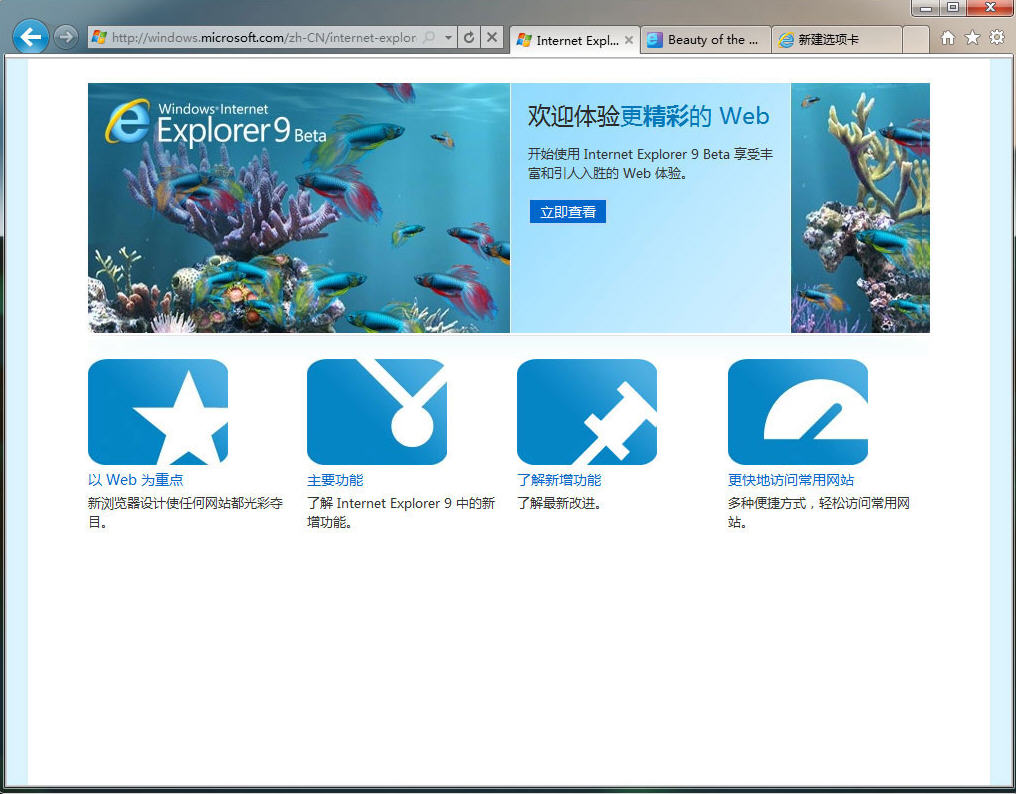
Task: Click inside the URL address field
Action: click(x=264, y=38)
